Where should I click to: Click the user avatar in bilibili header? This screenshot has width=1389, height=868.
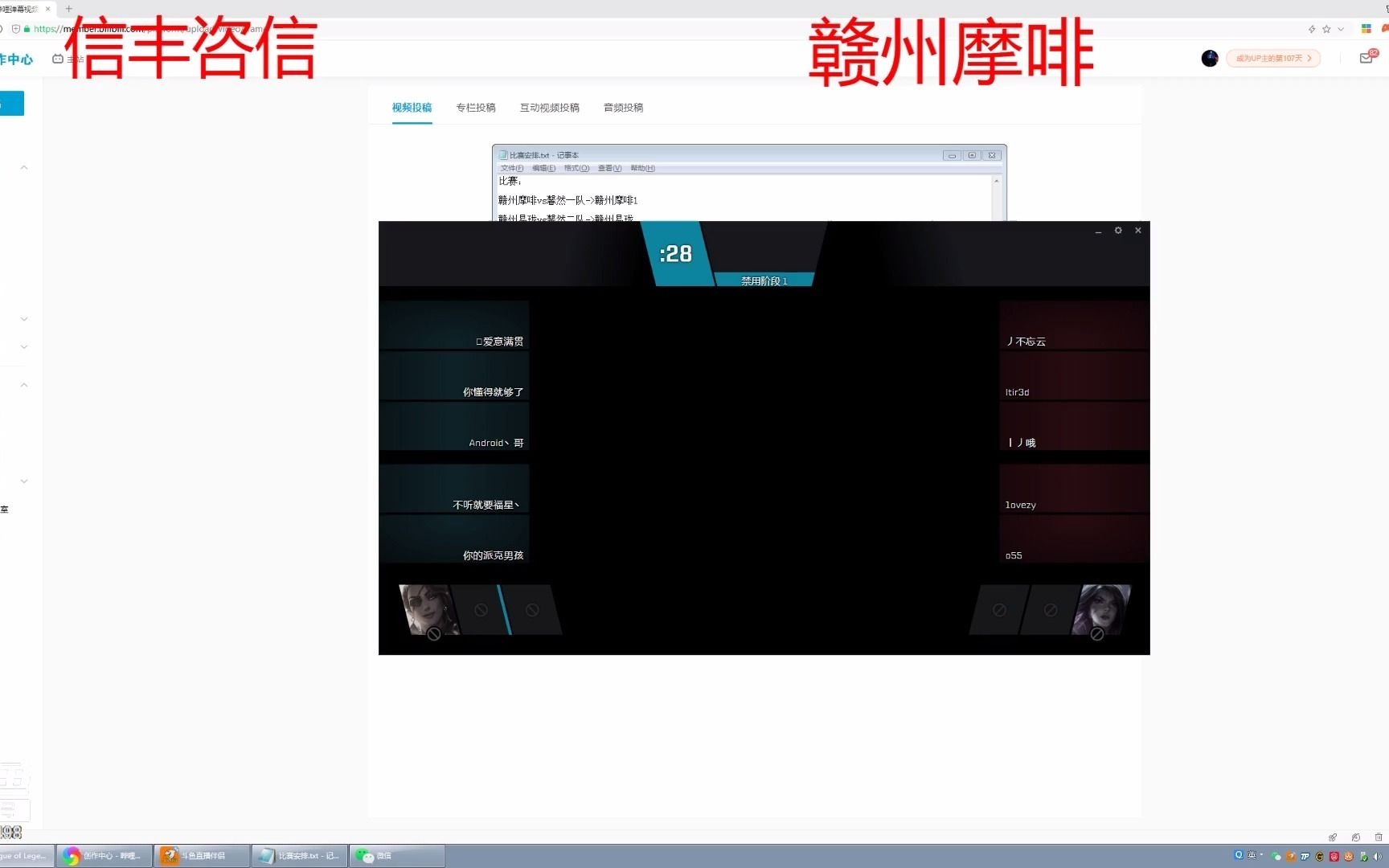1210,58
